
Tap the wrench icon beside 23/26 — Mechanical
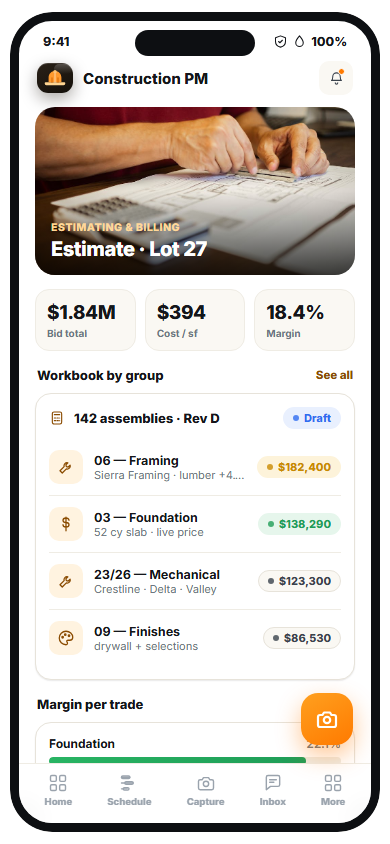66,581
